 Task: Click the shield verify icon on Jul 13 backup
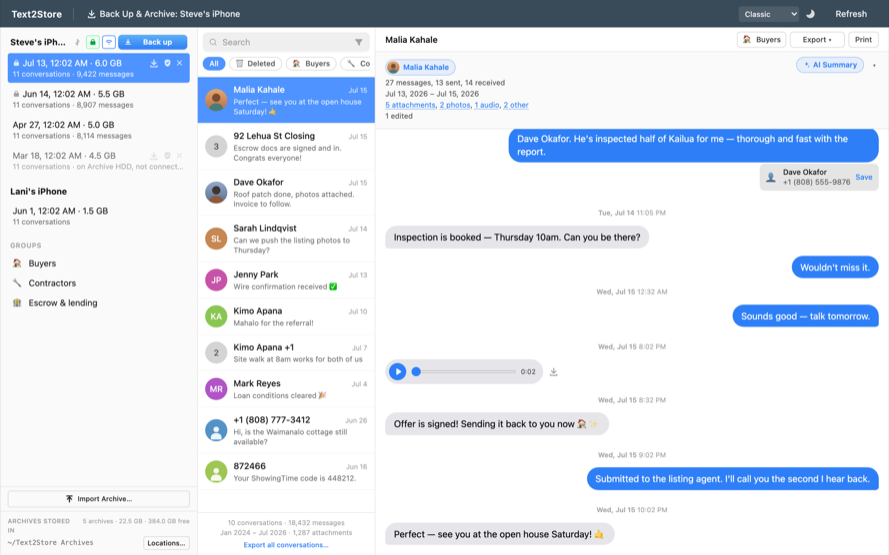(x=167, y=63)
